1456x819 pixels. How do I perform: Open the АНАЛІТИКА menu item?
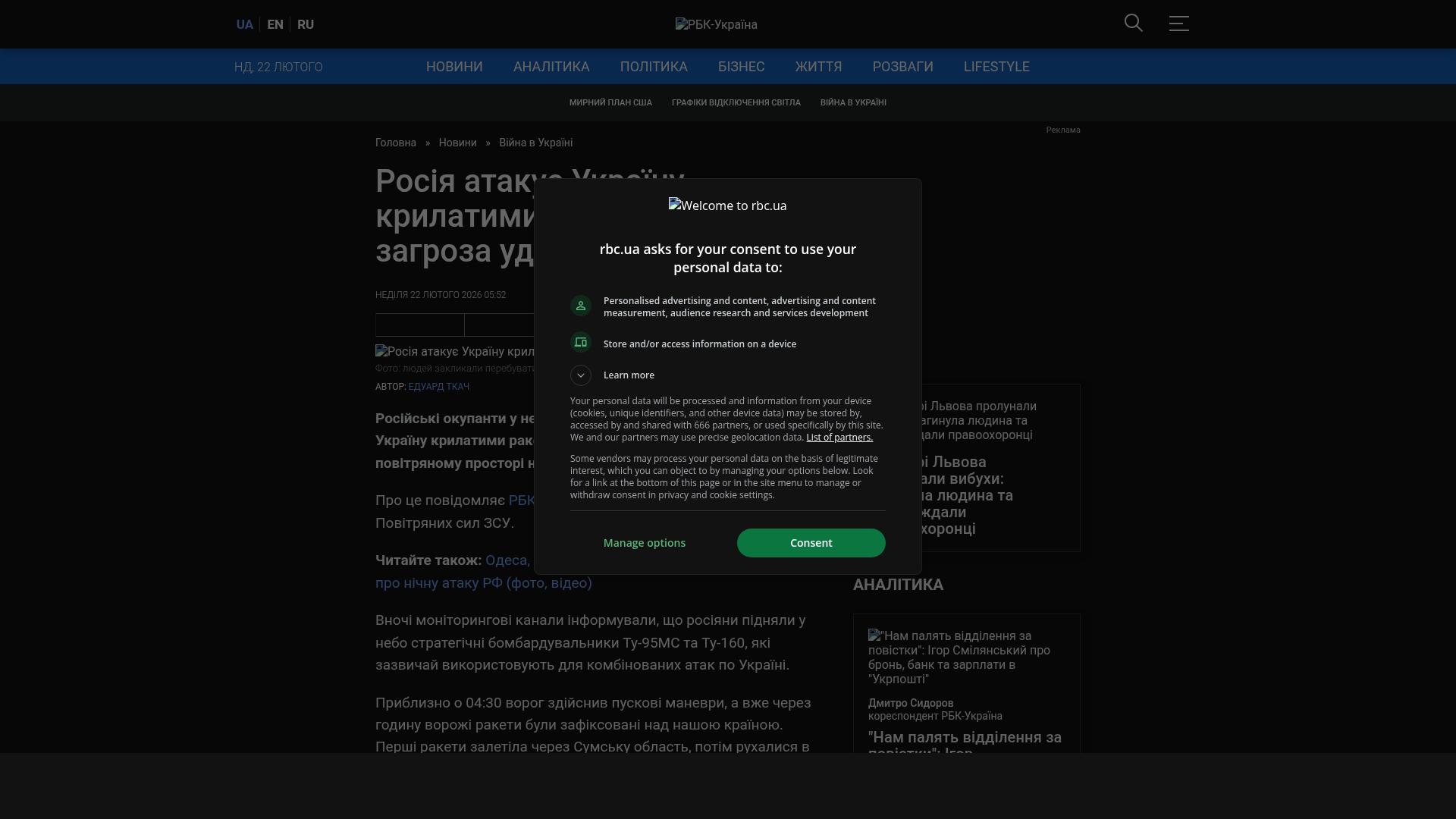[x=551, y=67]
